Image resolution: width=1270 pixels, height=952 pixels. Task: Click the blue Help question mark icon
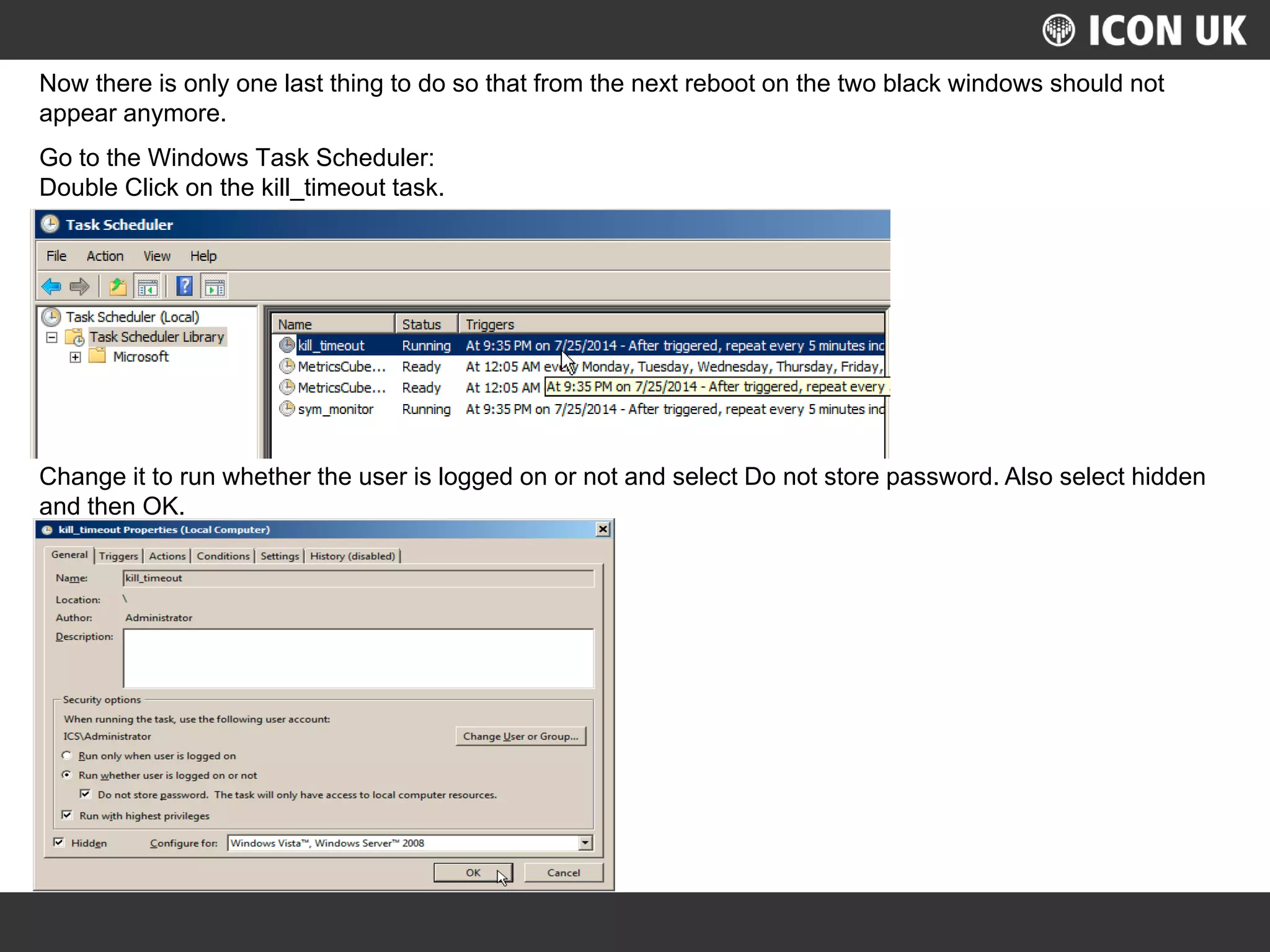pyautogui.click(x=185, y=286)
